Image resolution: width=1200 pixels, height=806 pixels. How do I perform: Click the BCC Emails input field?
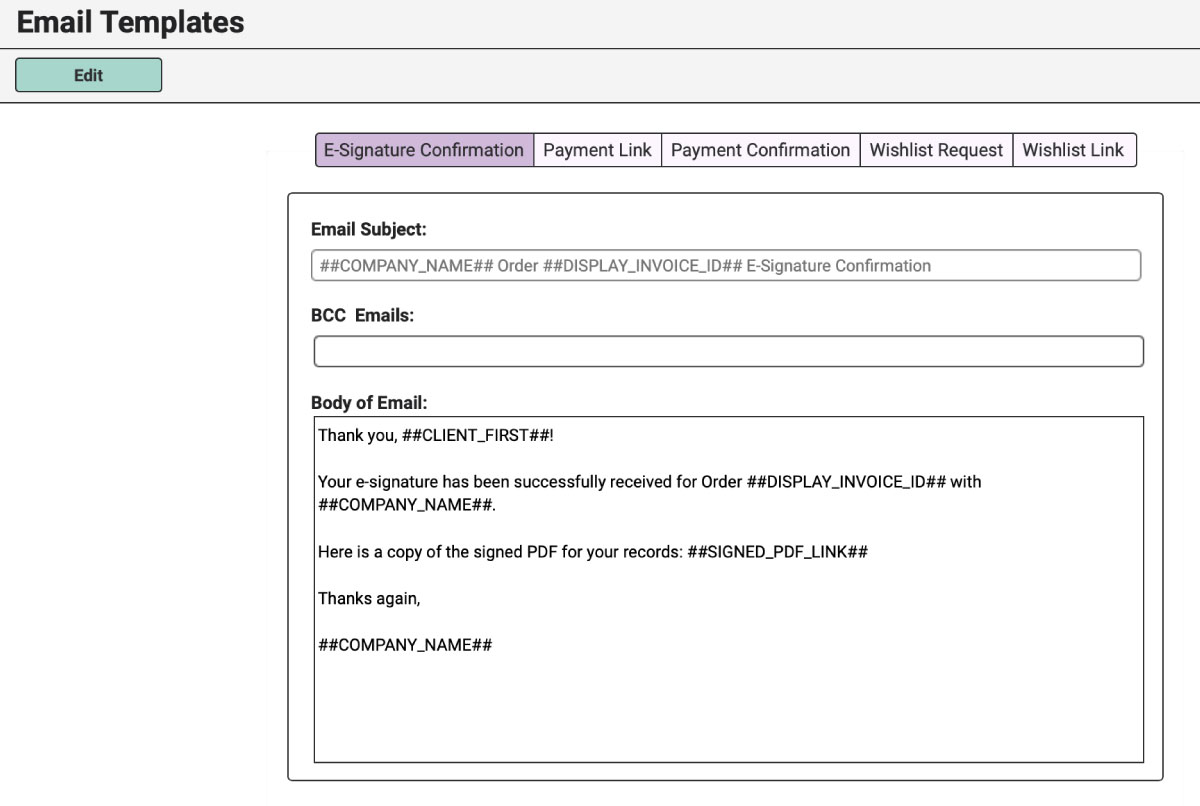[x=728, y=351]
